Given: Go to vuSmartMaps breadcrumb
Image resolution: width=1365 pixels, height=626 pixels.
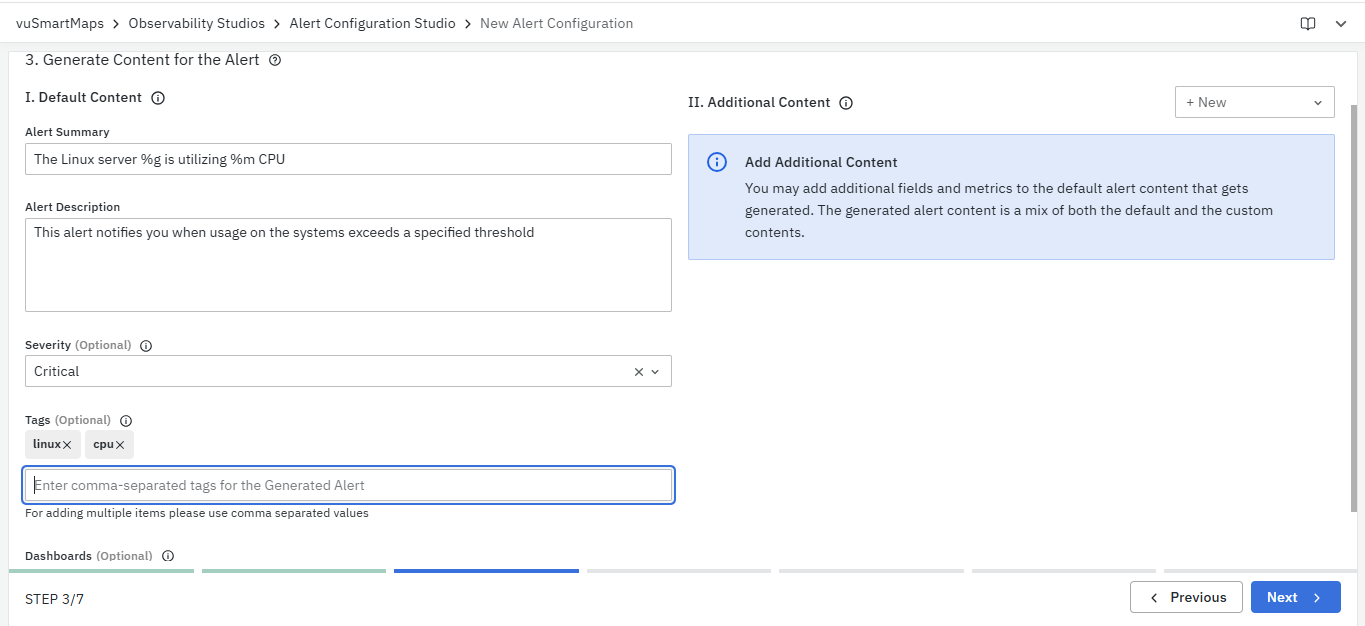Looking at the screenshot, I should coord(60,23).
